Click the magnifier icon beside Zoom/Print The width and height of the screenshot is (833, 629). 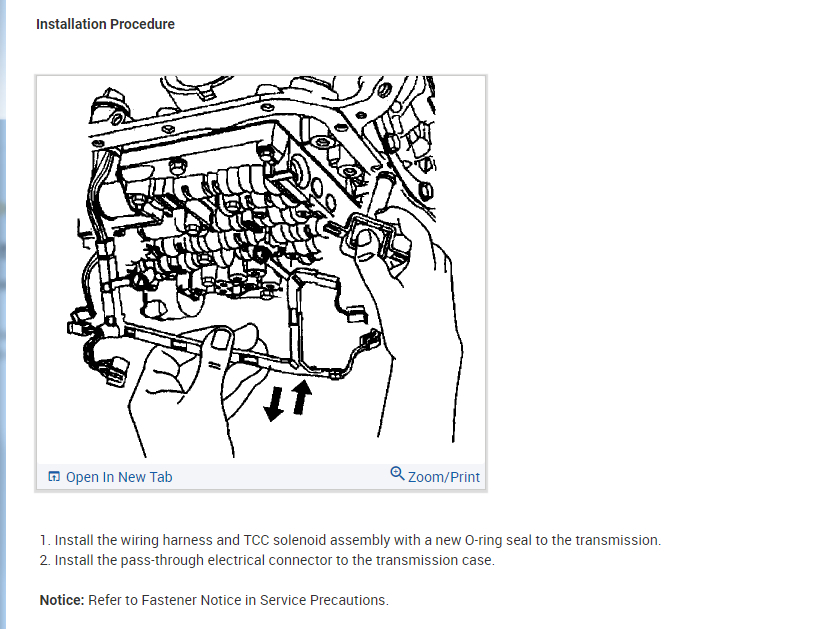coord(397,473)
